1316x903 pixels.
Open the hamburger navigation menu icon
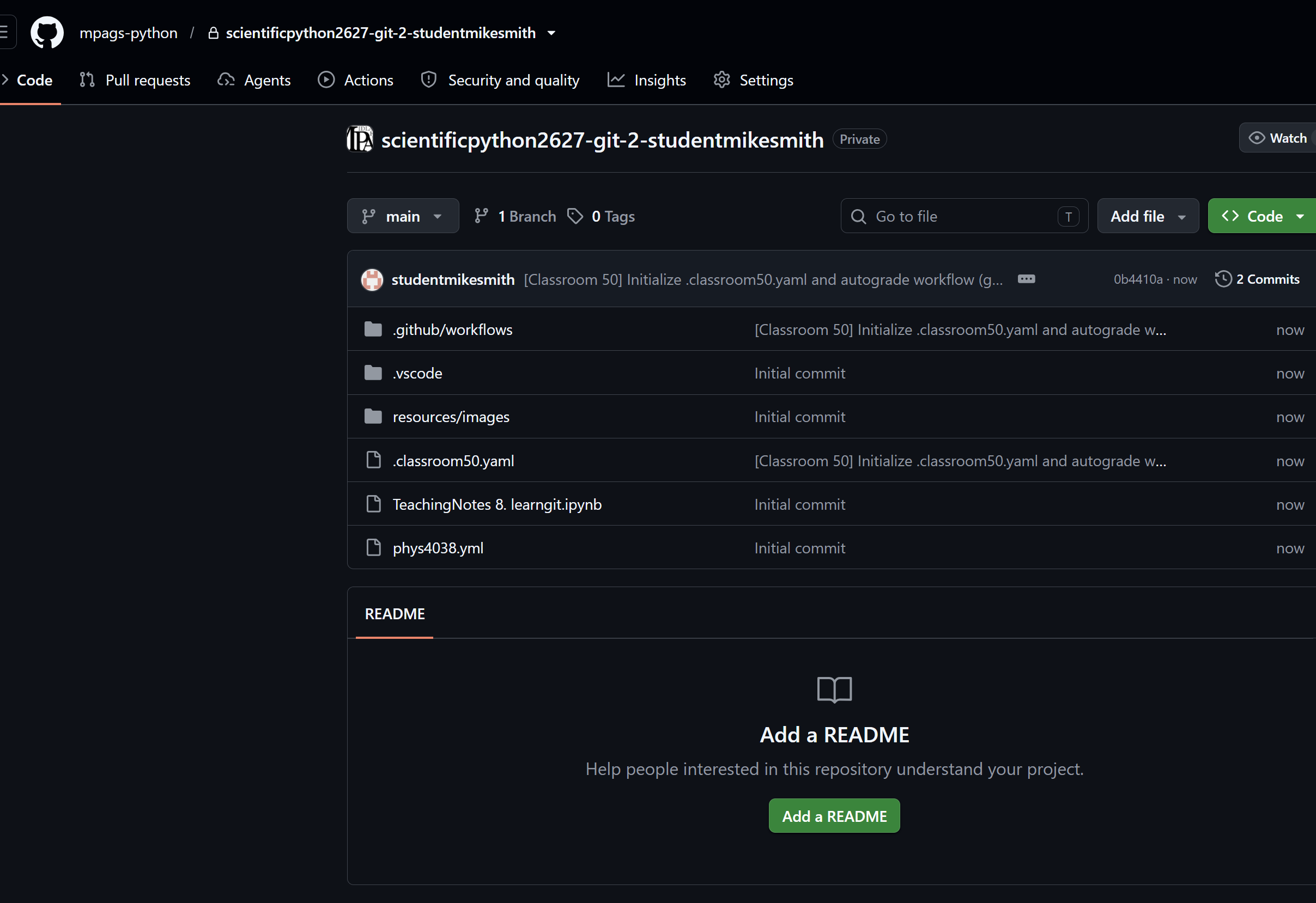pos(4,32)
